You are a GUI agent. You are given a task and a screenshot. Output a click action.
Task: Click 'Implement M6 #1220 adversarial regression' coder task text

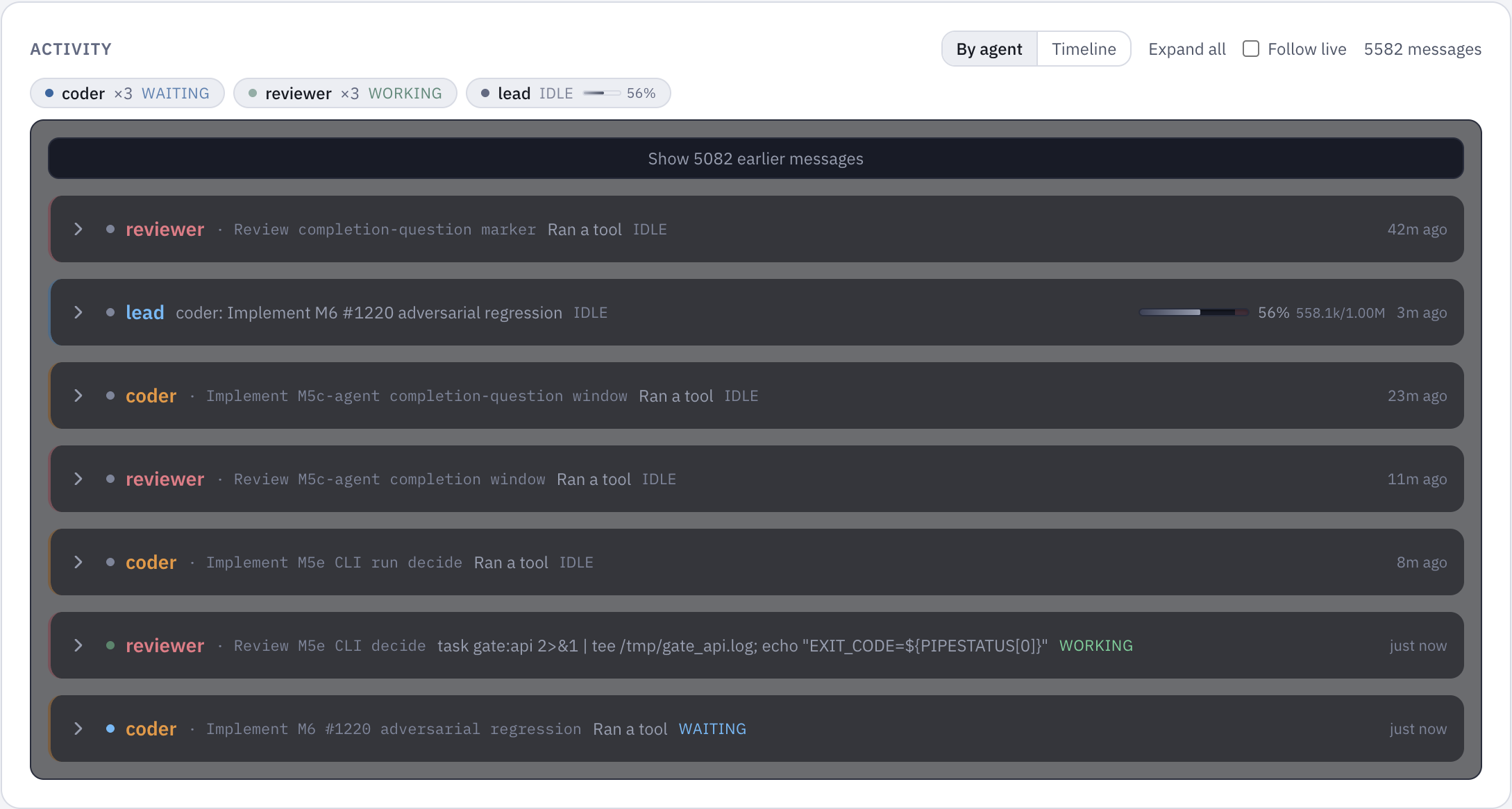point(394,729)
